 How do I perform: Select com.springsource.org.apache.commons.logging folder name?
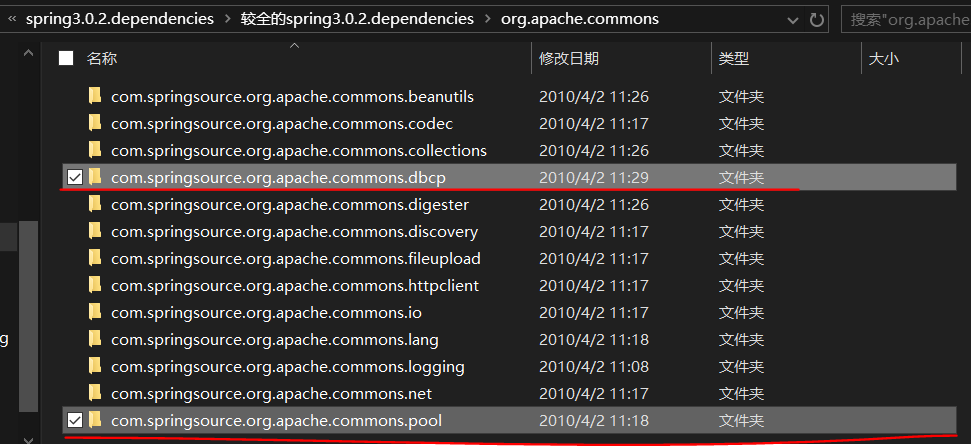[x=287, y=367]
